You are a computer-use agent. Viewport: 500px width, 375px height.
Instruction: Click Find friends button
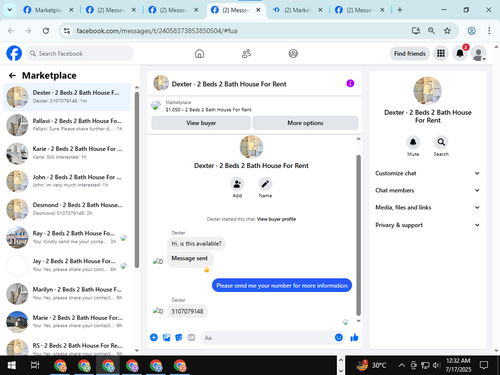410,53
